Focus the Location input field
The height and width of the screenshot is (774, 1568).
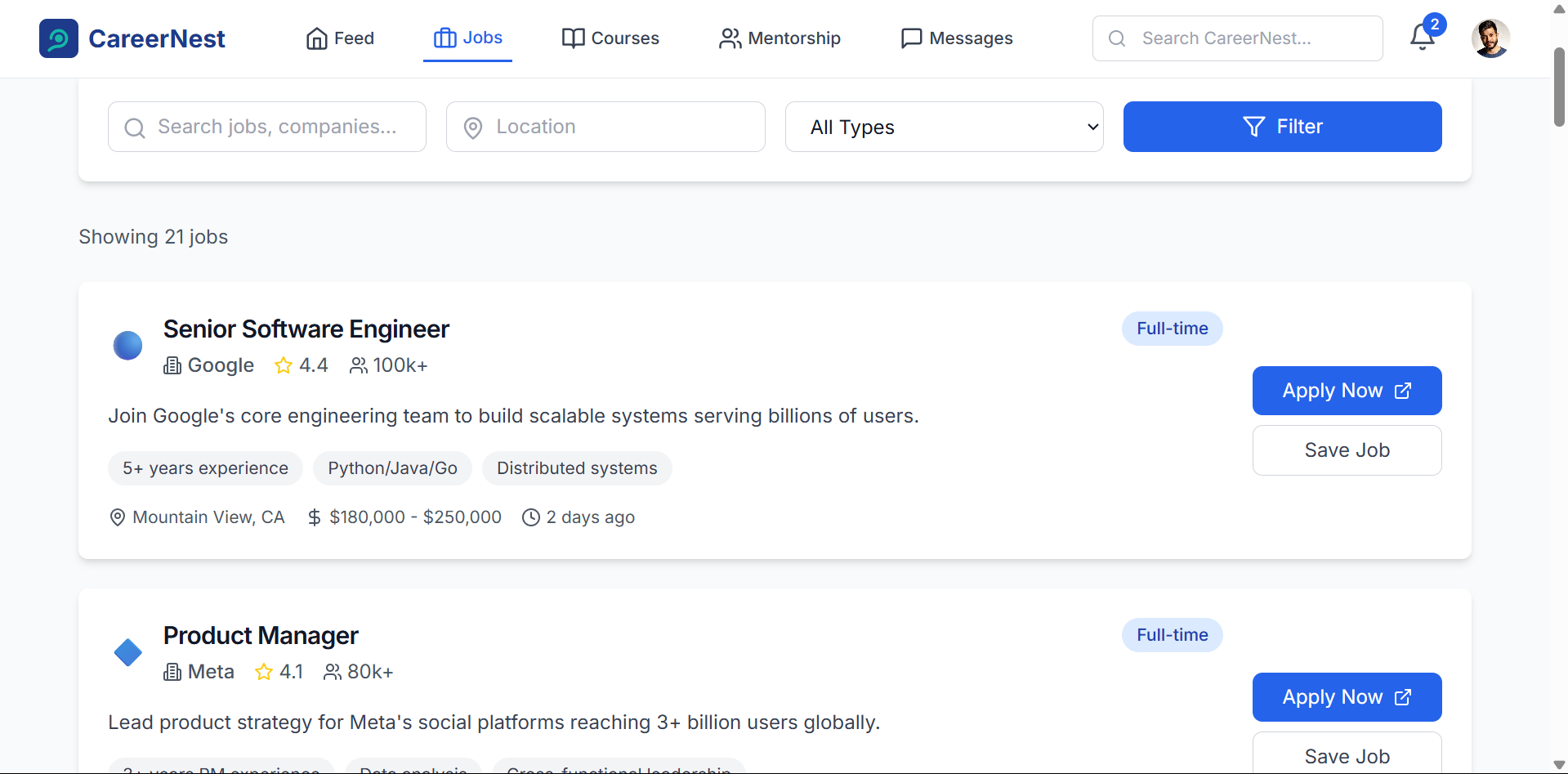point(605,127)
